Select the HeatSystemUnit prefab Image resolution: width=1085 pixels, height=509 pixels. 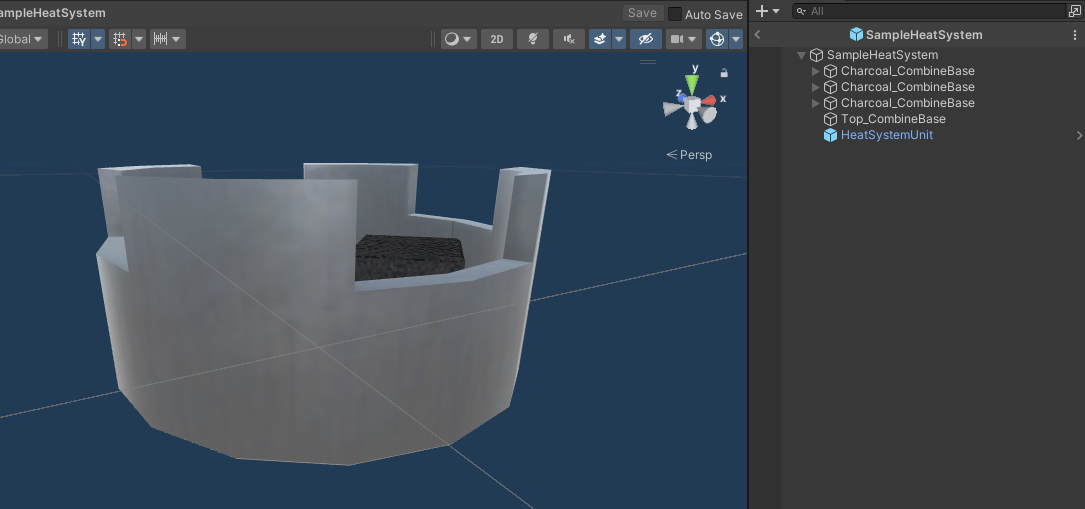(x=886, y=135)
